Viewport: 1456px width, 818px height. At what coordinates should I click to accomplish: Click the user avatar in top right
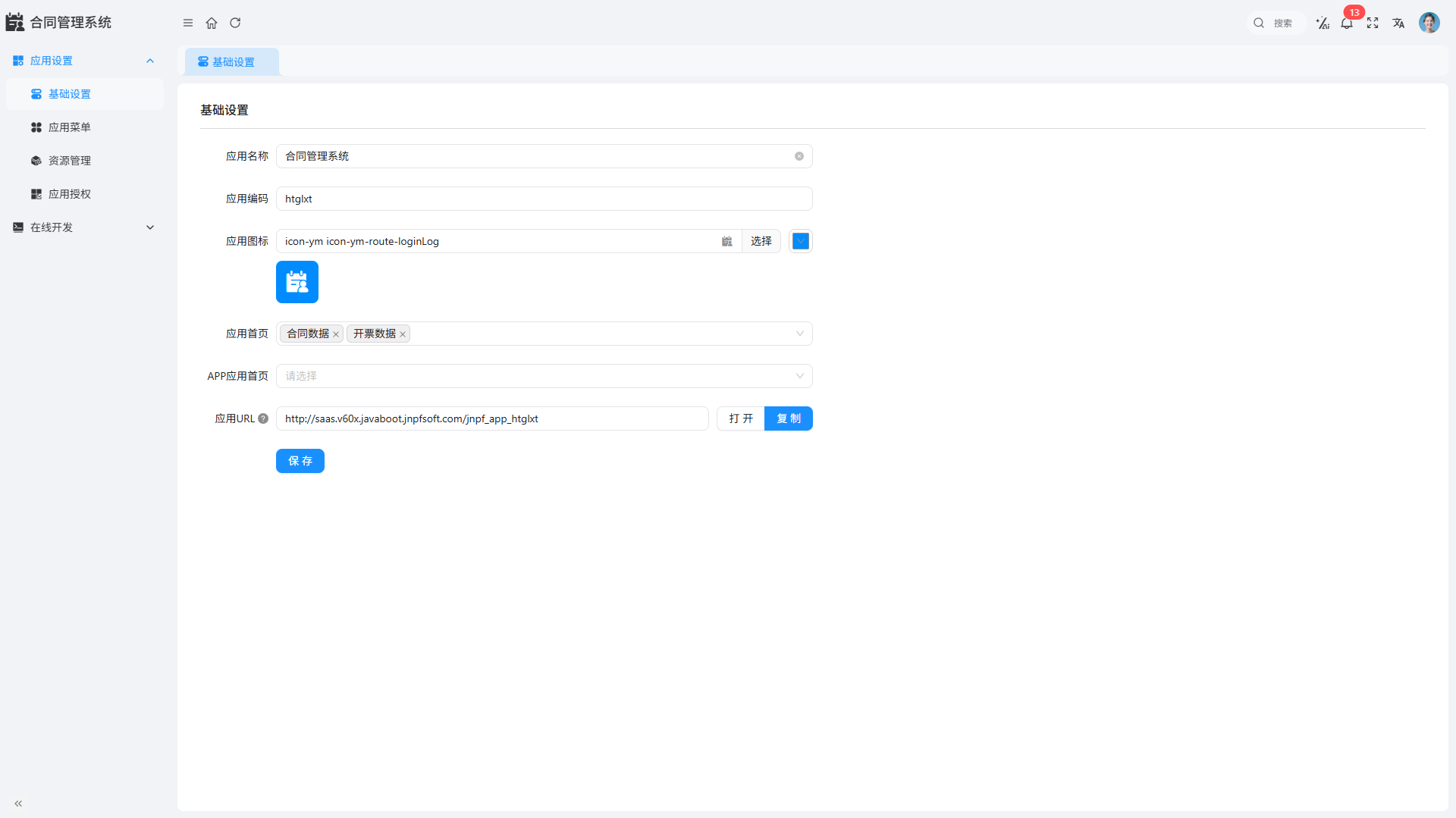click(x=1429, y=23)
